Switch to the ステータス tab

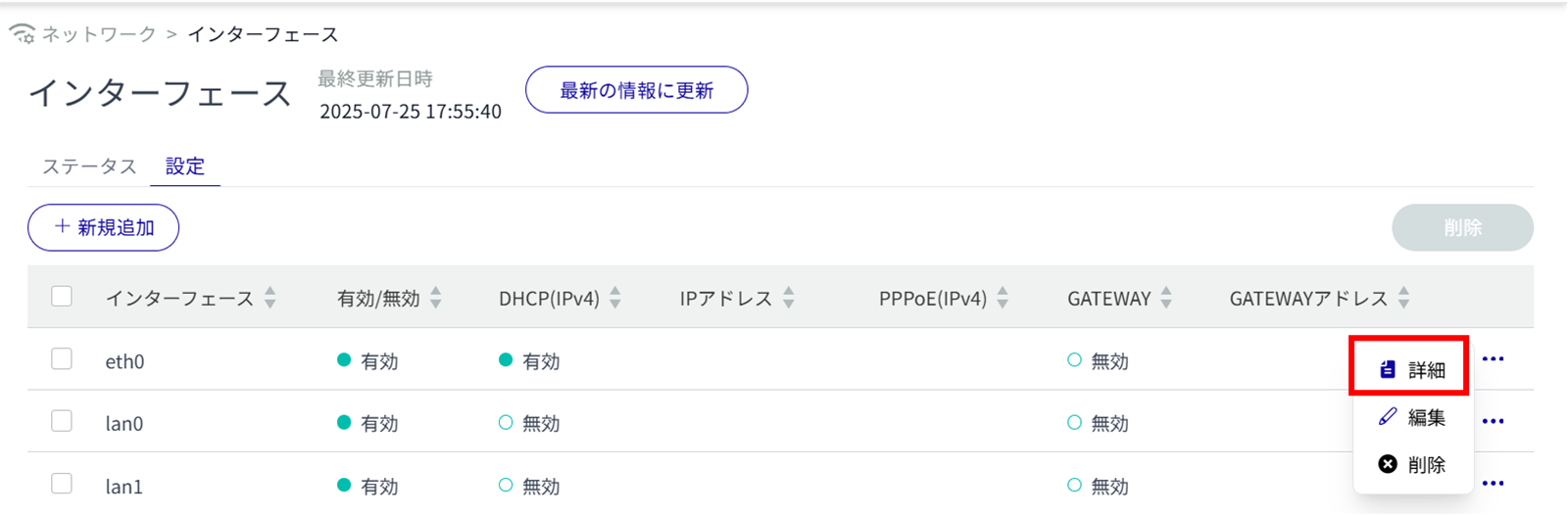[x=89, y=166]
